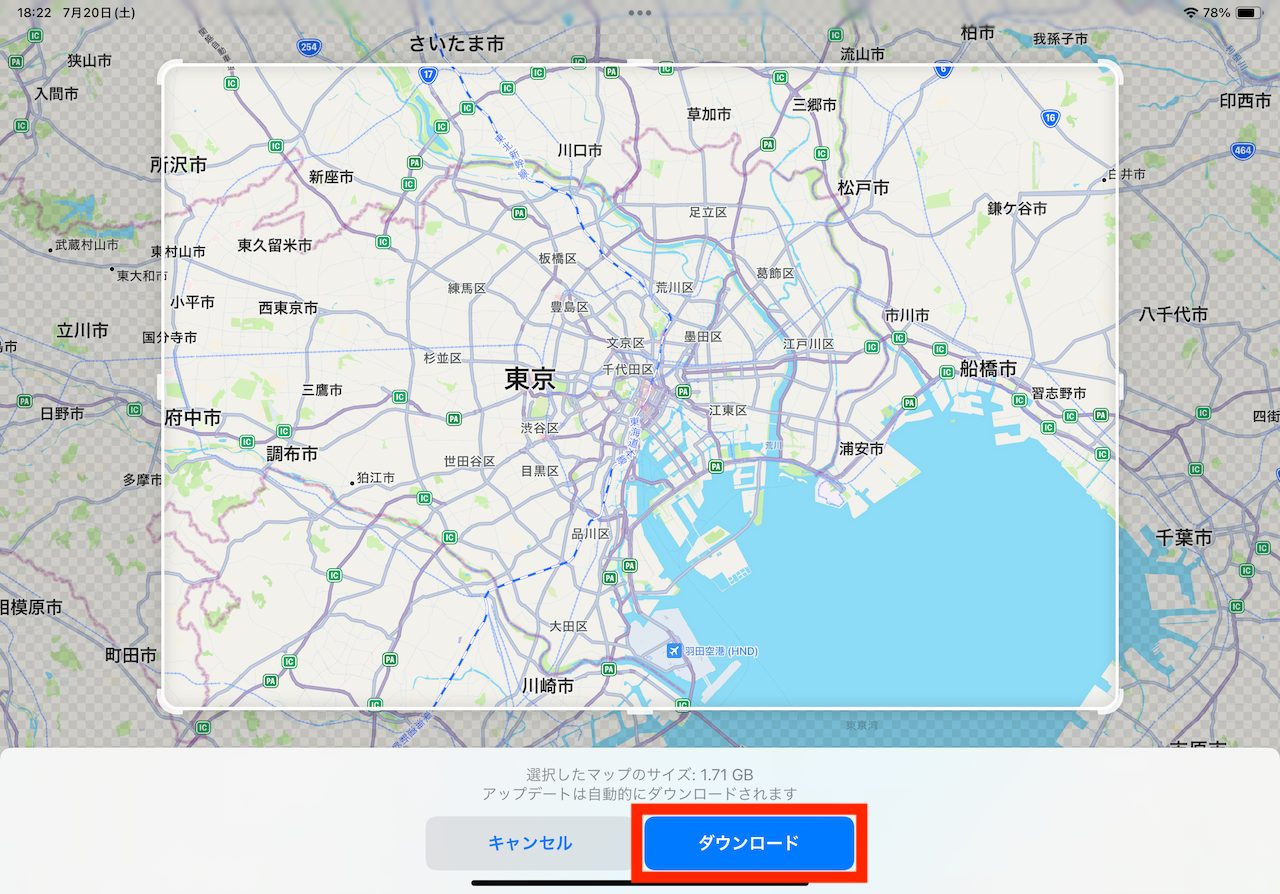
Task: Tap the large 東京 map label
Action: coord(530,379)
